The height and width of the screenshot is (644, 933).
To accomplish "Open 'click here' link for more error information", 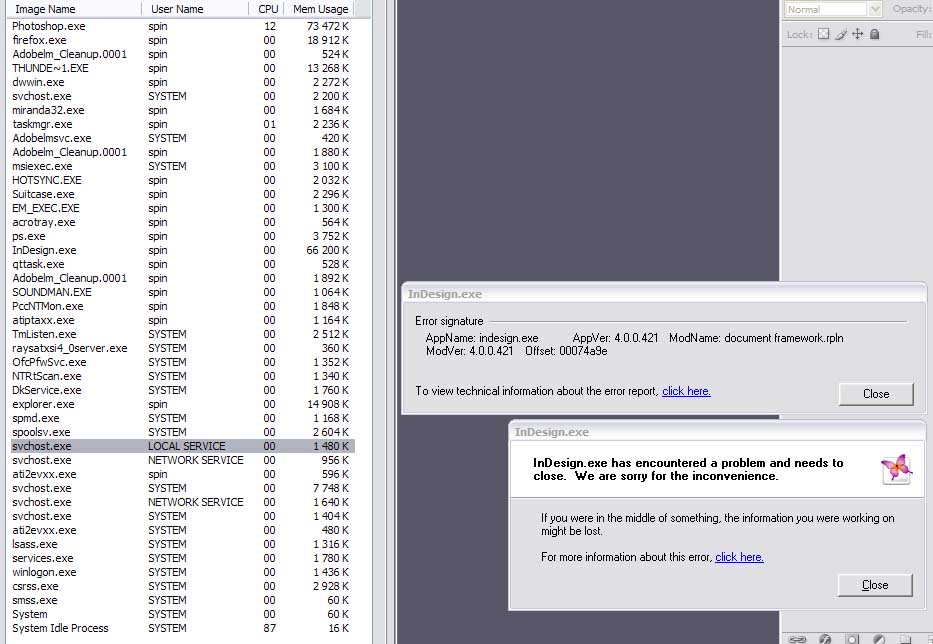I will click(x=739, y=557).
